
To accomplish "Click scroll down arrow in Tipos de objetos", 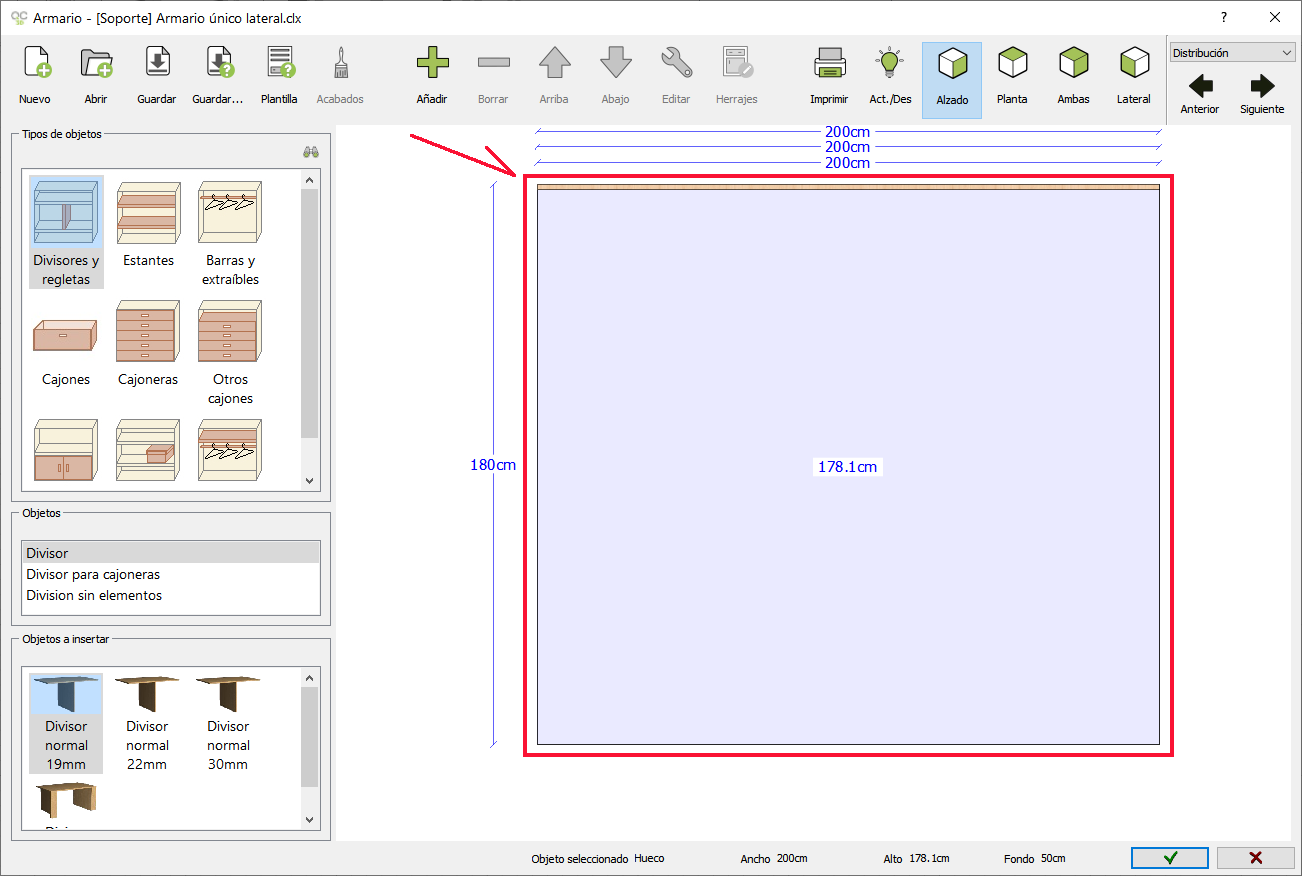I will [309, 481].
